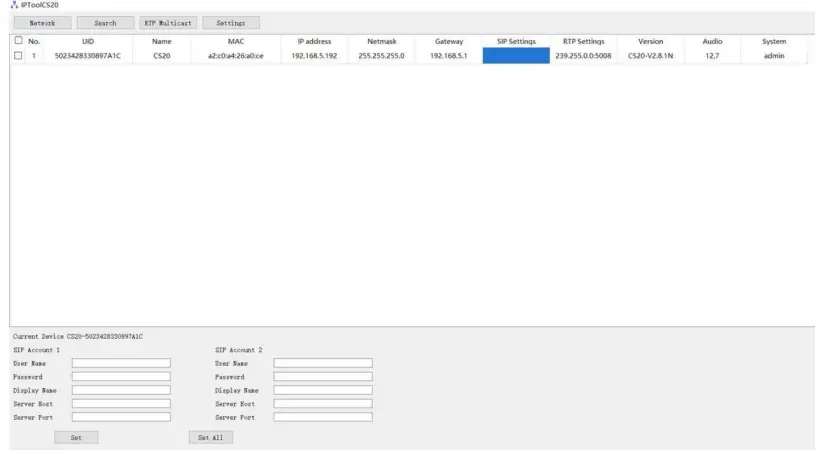Click SIP Account 2 Display Name field

(323, 390)
